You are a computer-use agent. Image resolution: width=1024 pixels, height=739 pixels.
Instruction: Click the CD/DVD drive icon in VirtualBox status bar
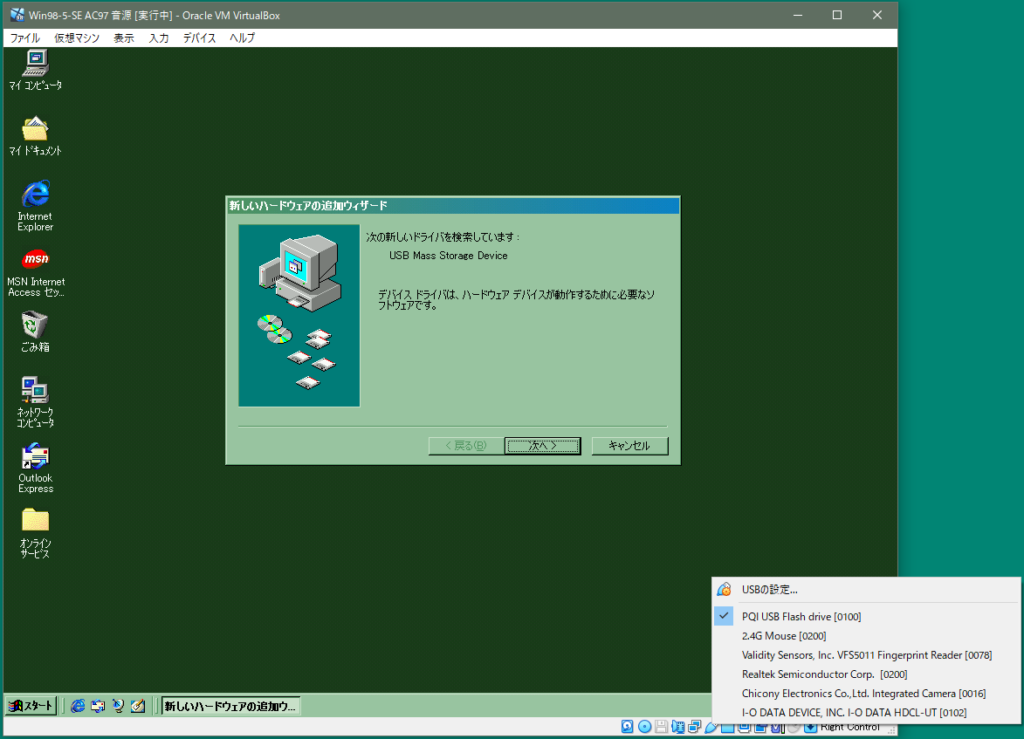click(643, 727)
